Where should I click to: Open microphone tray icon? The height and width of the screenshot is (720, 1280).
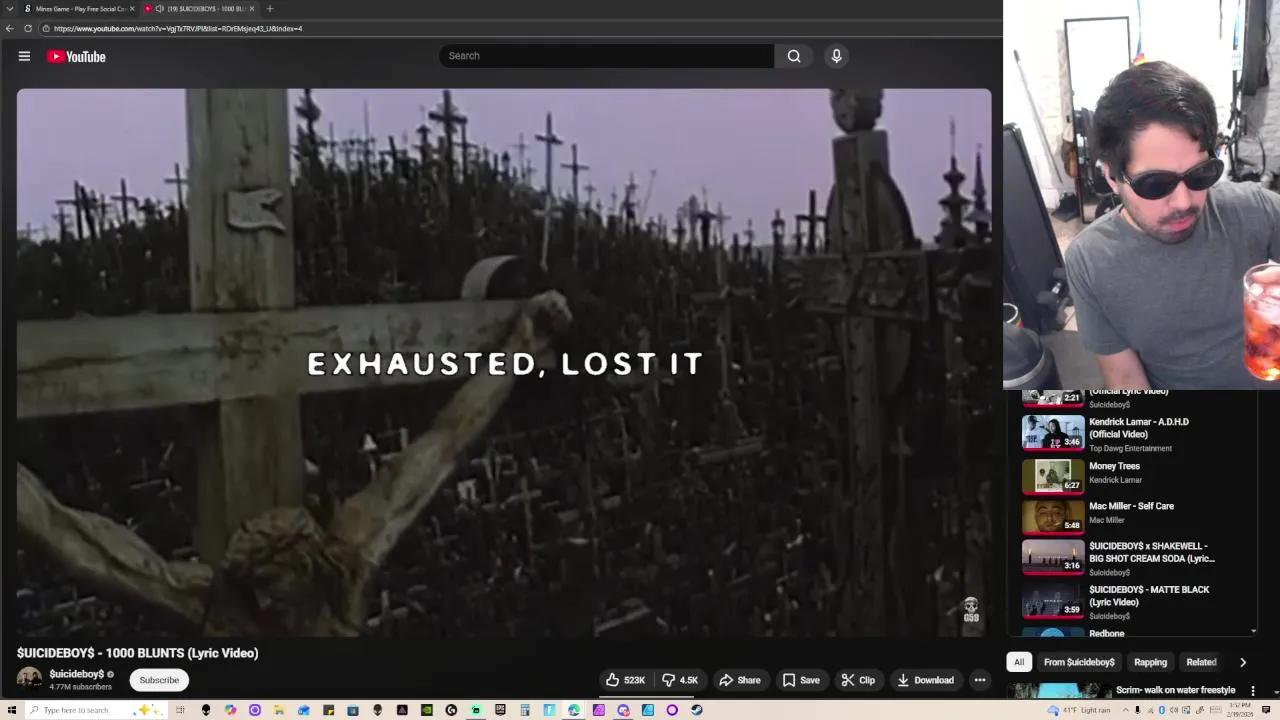coord(1137,710)
